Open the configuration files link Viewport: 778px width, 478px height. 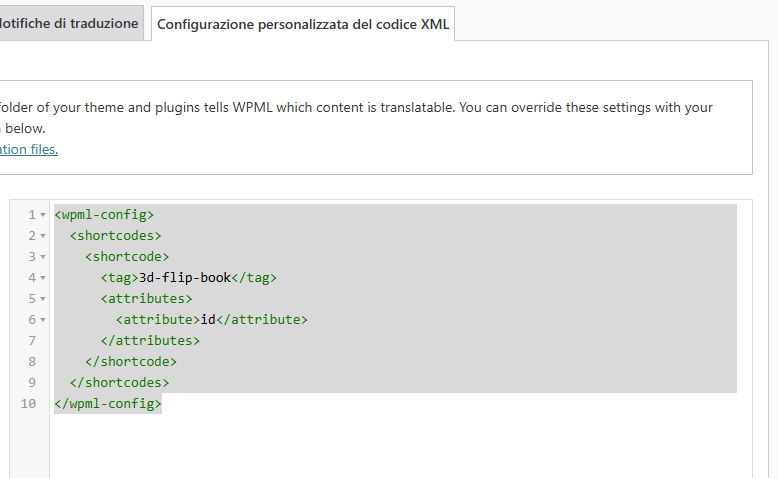(28, 149)
